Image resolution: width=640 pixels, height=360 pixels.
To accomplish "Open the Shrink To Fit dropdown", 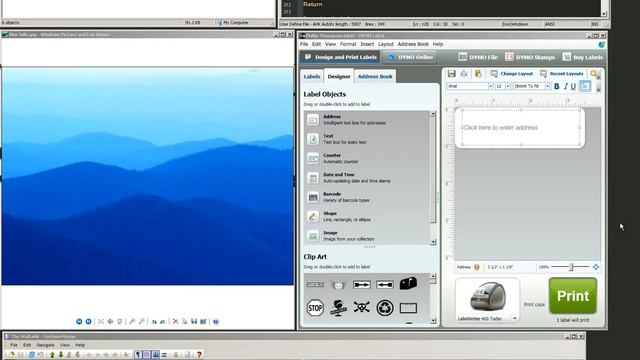I will coord(547,86).
